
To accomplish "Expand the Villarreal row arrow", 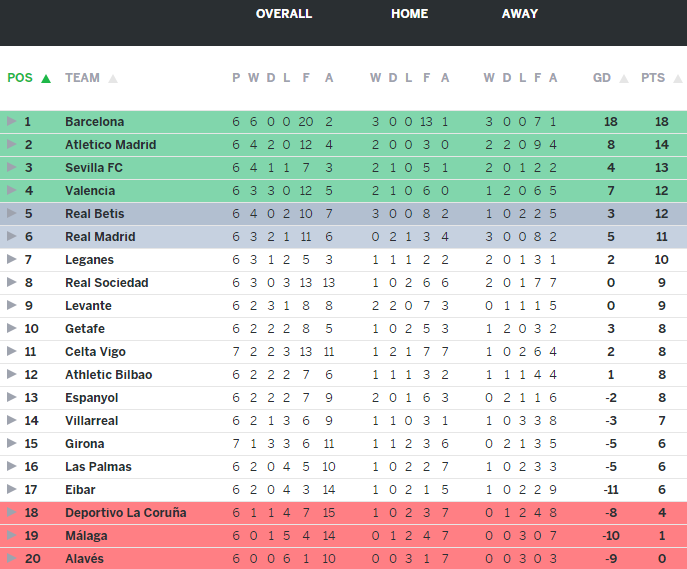I will [12, 421].
